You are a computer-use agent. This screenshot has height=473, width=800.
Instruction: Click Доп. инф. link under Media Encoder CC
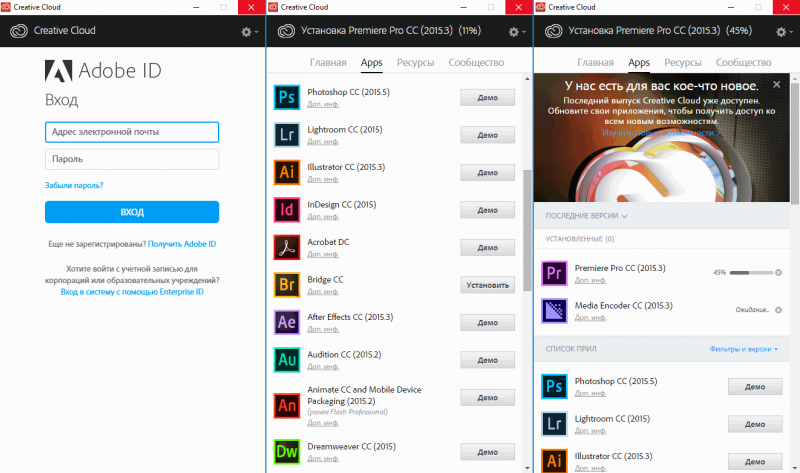click(590, 317)
